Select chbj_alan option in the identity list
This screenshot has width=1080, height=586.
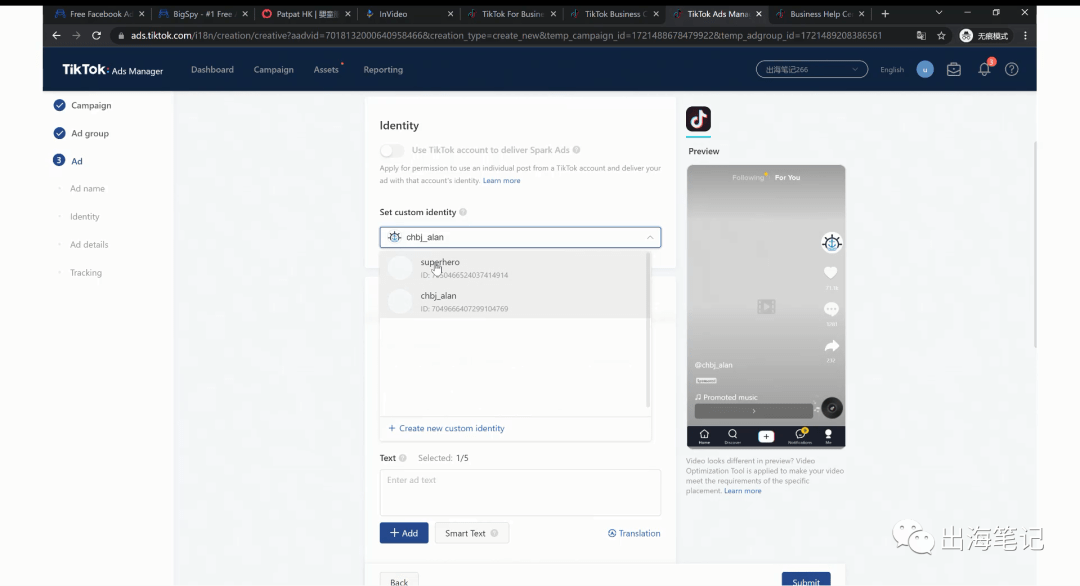coord(514,302)
